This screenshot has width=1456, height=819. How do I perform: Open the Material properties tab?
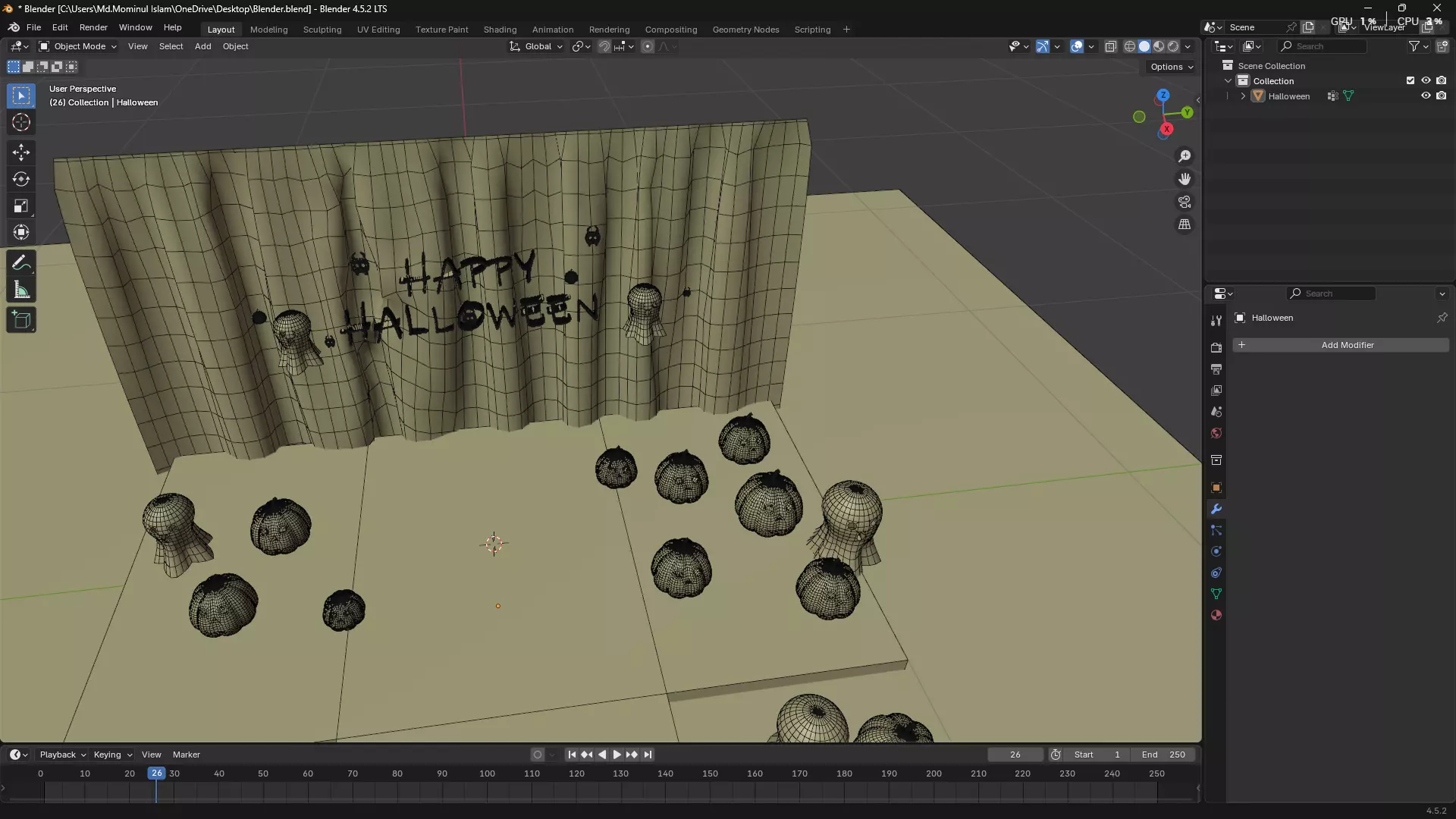(1216, 615)
